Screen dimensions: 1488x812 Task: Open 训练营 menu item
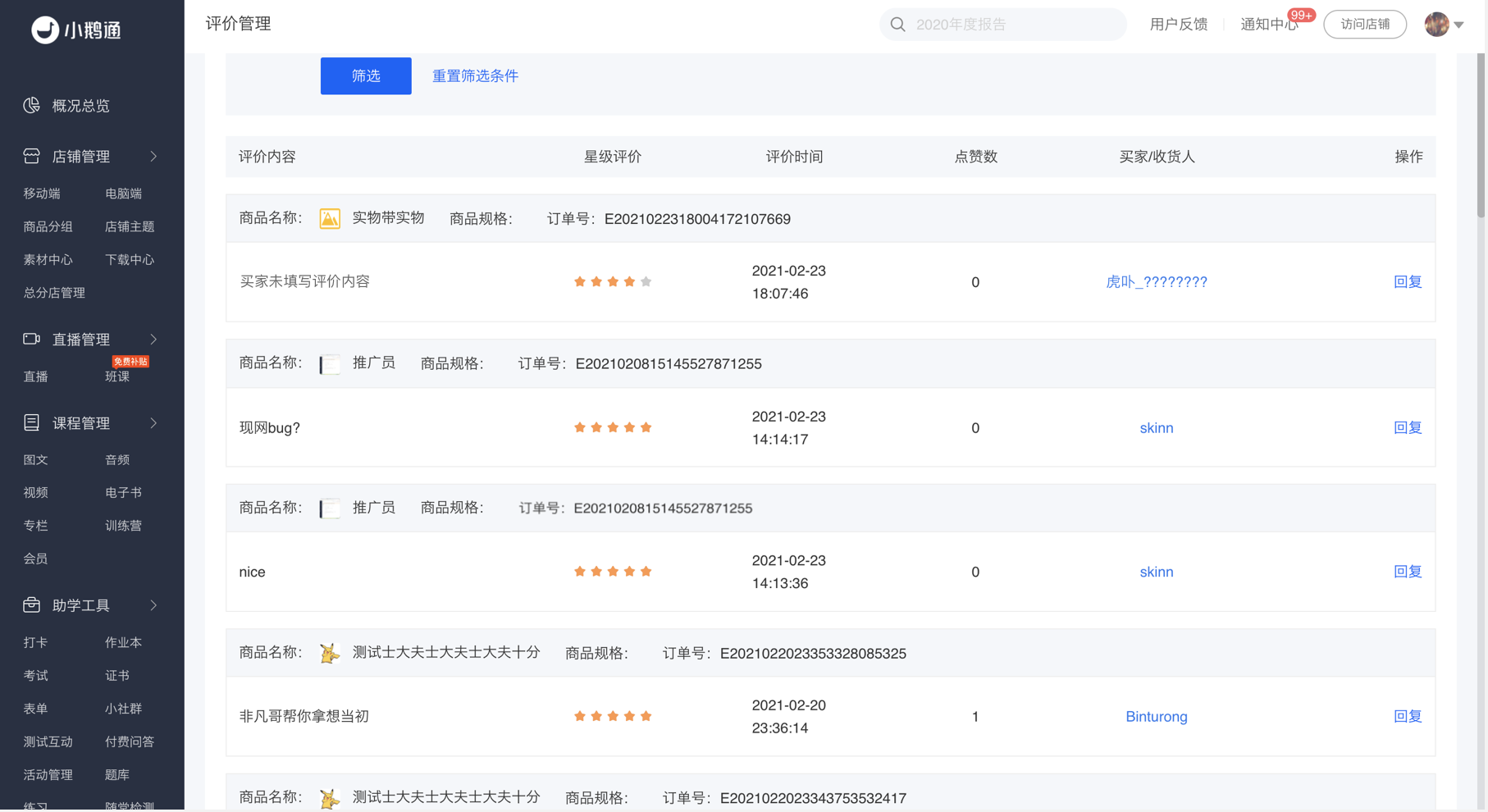(123, 525)
